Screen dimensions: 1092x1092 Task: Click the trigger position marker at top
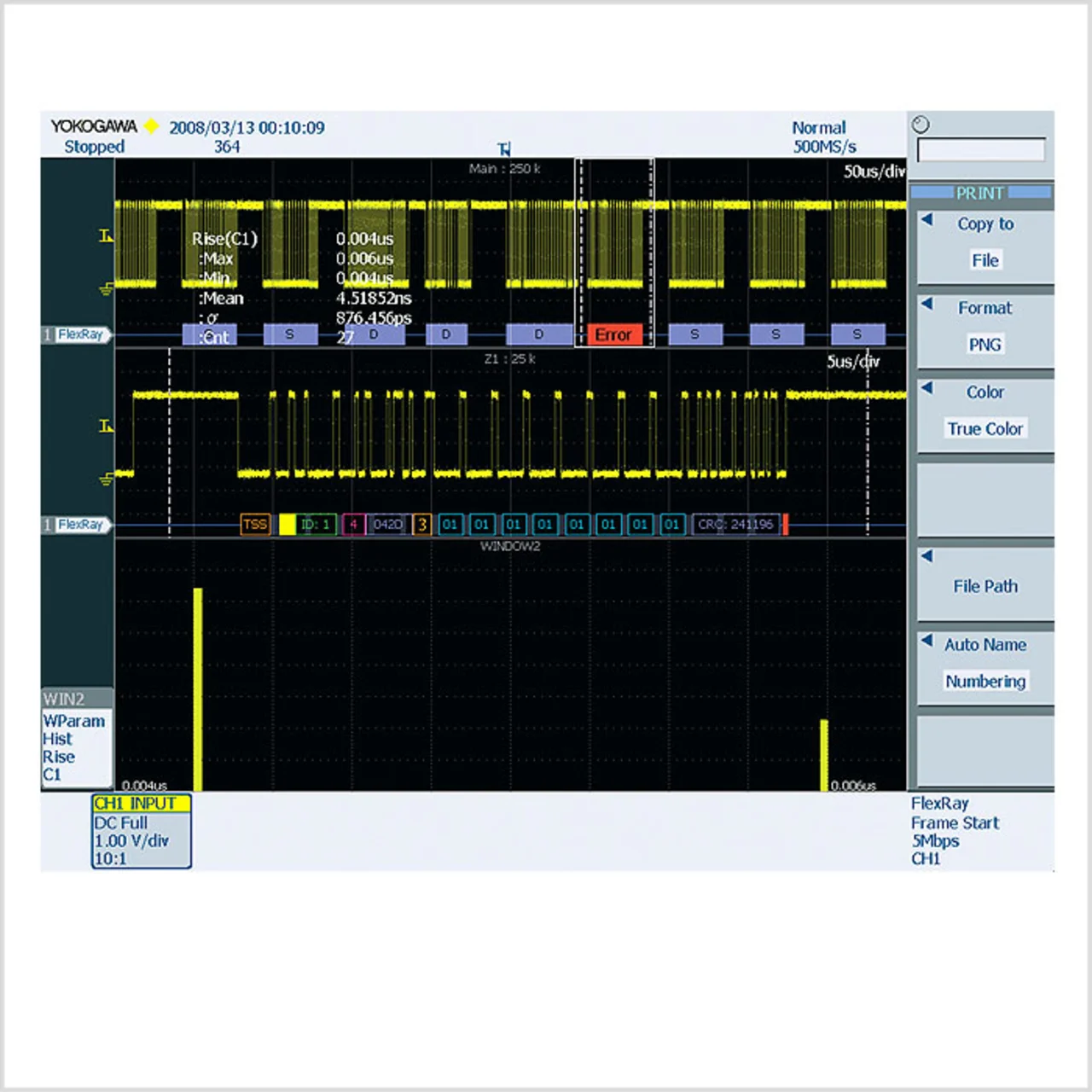504,150
